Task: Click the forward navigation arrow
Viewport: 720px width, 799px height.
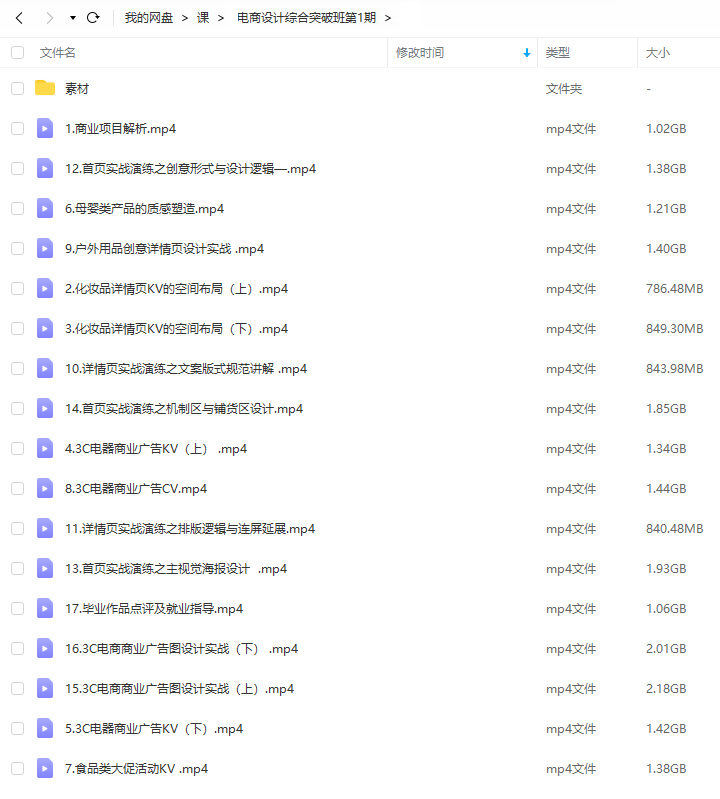Action: click(49, 18)
